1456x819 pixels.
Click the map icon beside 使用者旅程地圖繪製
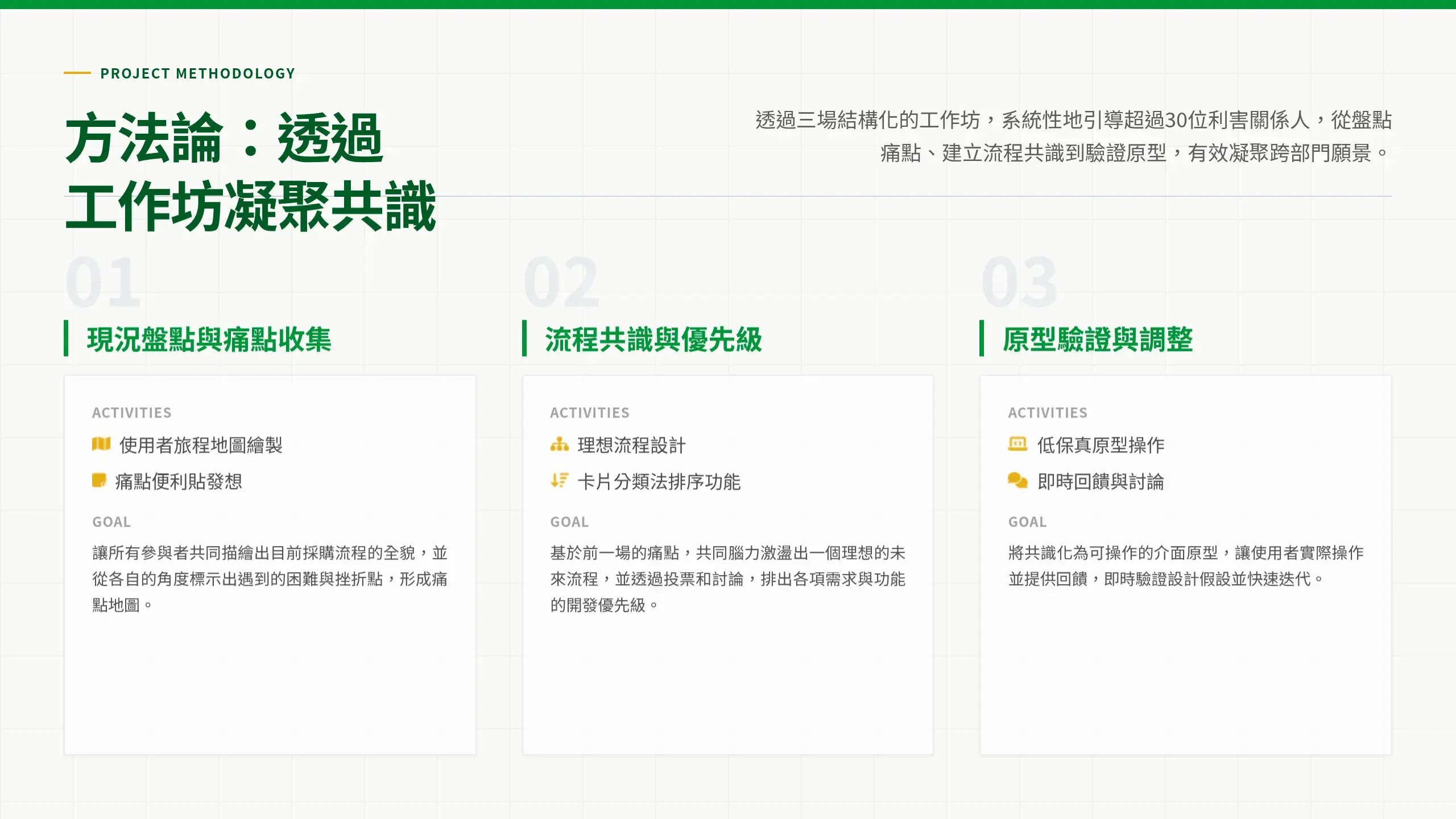[x=101, y=444]
